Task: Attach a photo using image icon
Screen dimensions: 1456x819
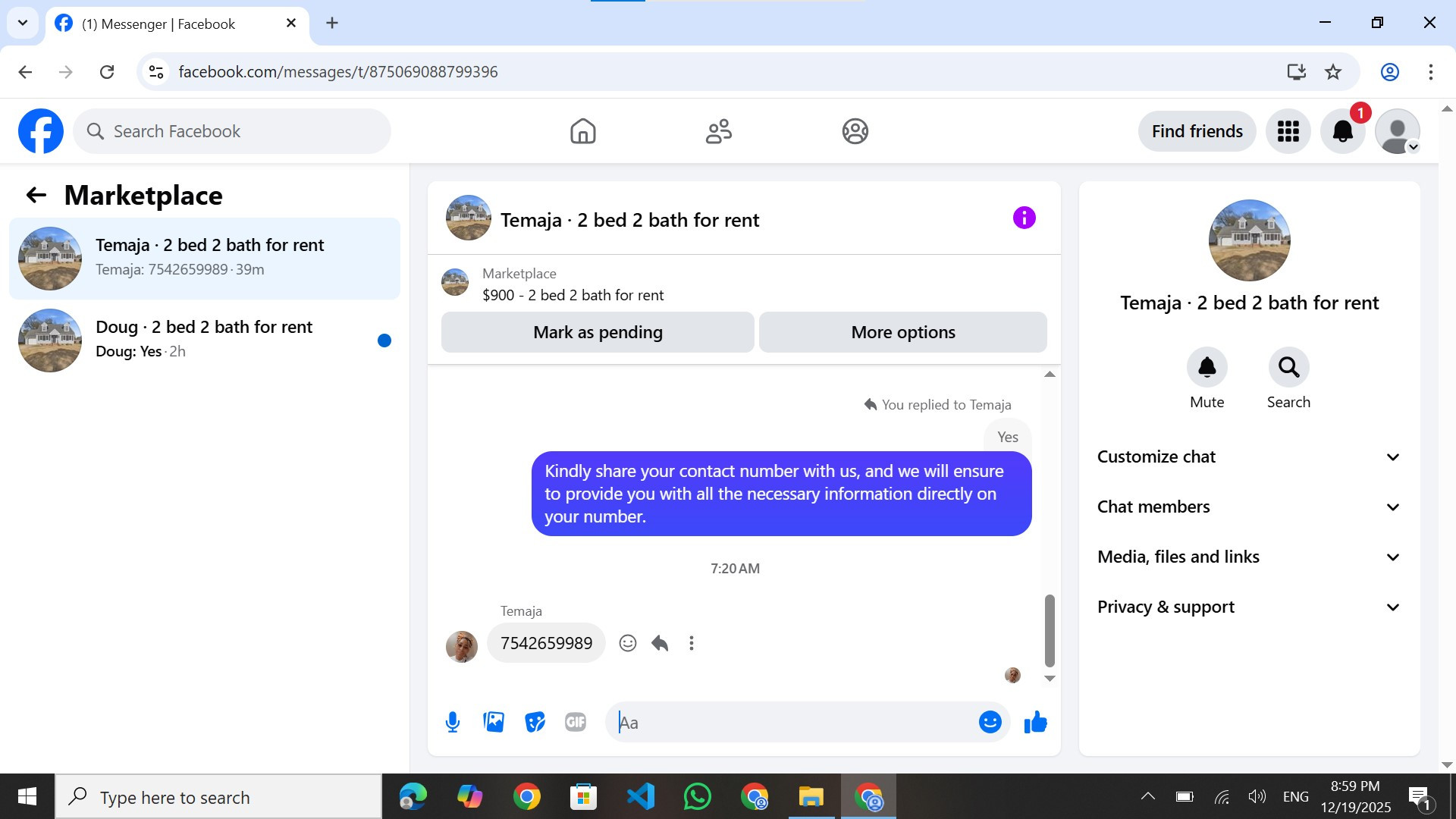Action: (494, 722)
